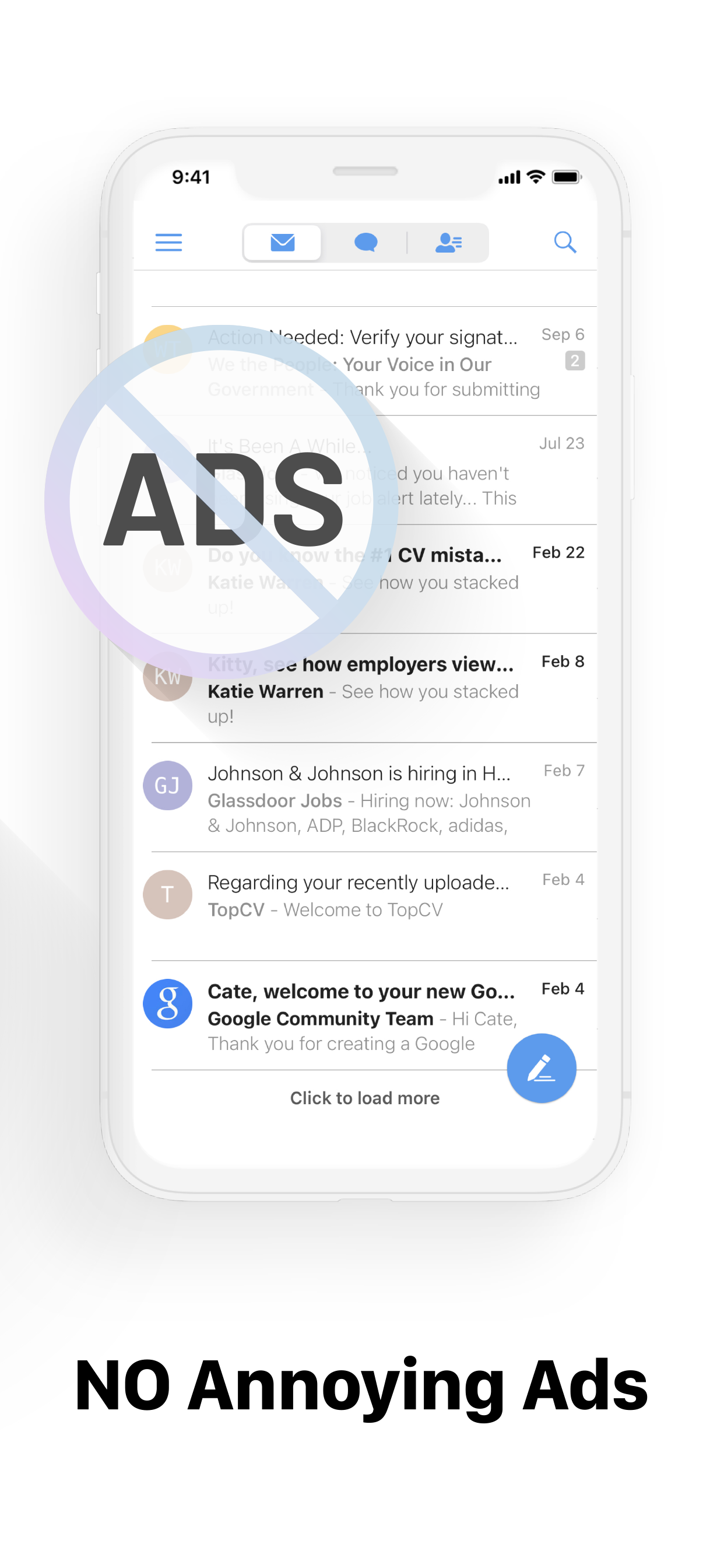The width and height of the screenshot is (724, 1568).
Task: Open the search magnifier
Action: pos(565,242)
